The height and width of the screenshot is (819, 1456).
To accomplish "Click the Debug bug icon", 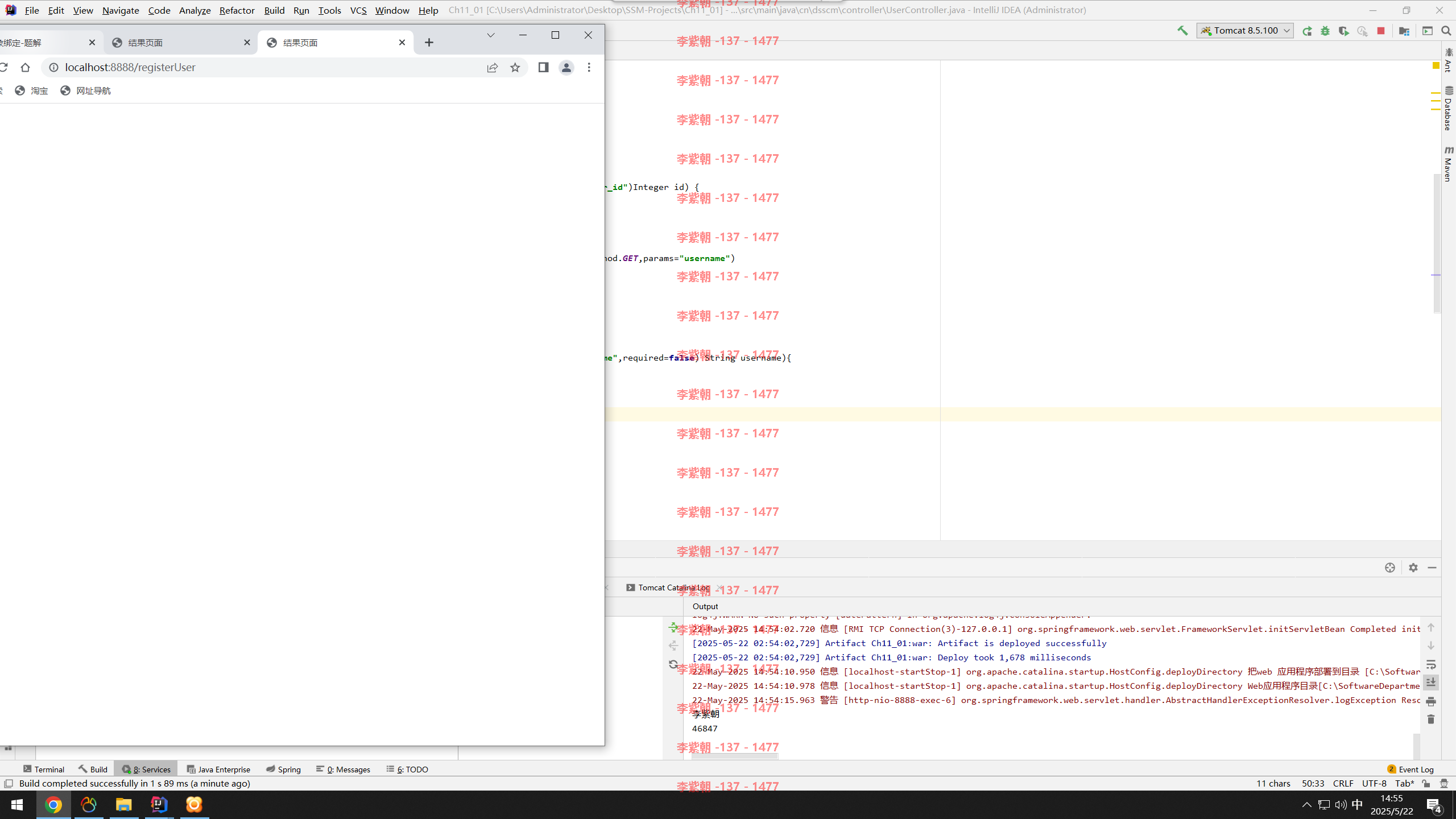I will click(x=1325, y=31).
